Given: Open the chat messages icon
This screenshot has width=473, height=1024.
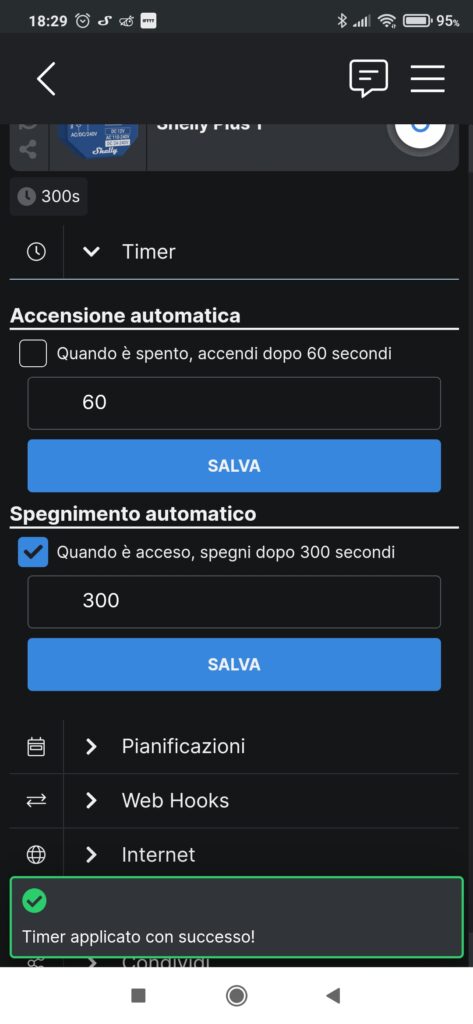Looking at the screenshot, I should point(368,79).
